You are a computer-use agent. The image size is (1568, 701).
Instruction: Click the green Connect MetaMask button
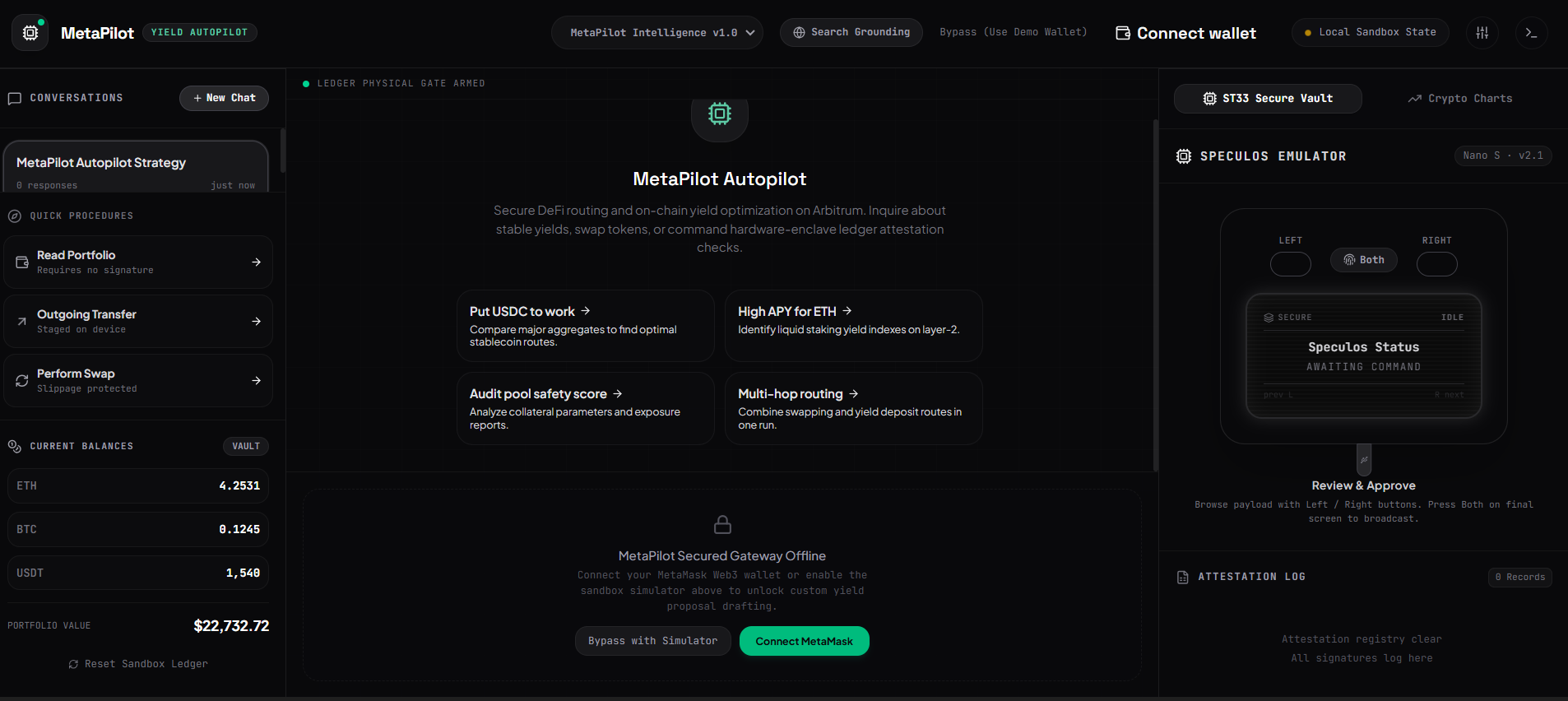805,641
